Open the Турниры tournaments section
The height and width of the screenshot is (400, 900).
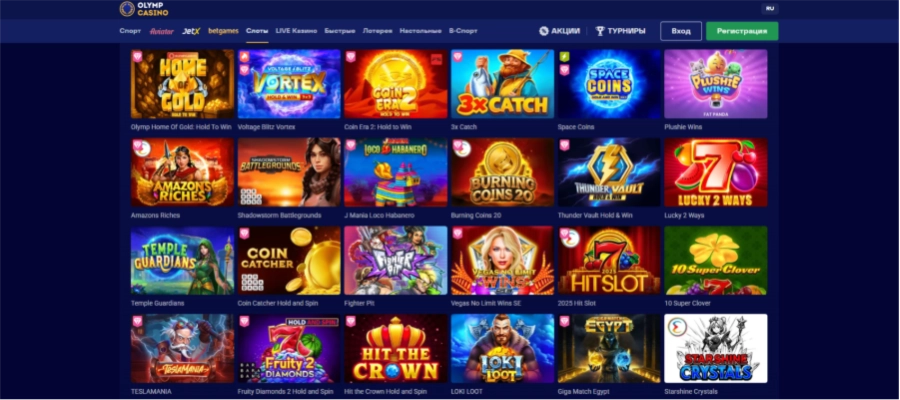(620, 31)
